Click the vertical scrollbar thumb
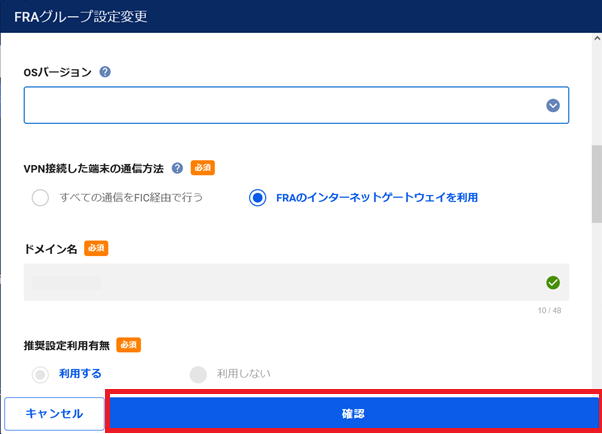The width and height of the screenshot is (602, 434). point(597,184)
